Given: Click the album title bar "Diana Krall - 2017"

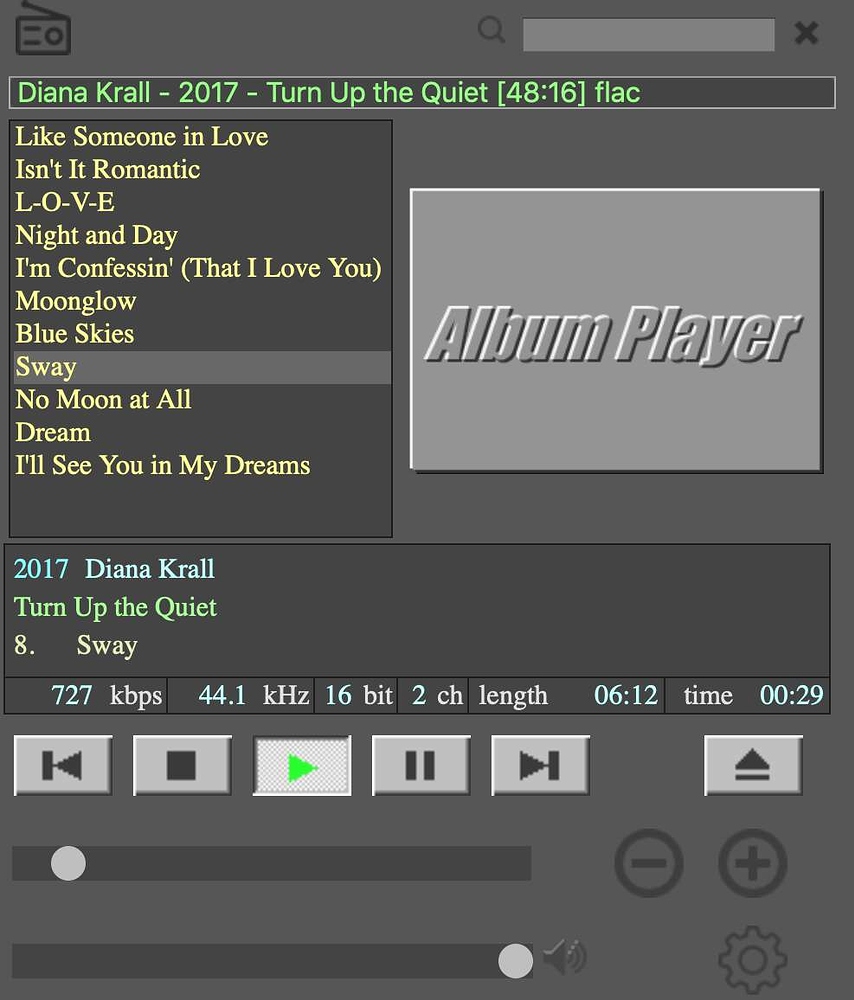Looking at the screenshot, I should 422,93.
